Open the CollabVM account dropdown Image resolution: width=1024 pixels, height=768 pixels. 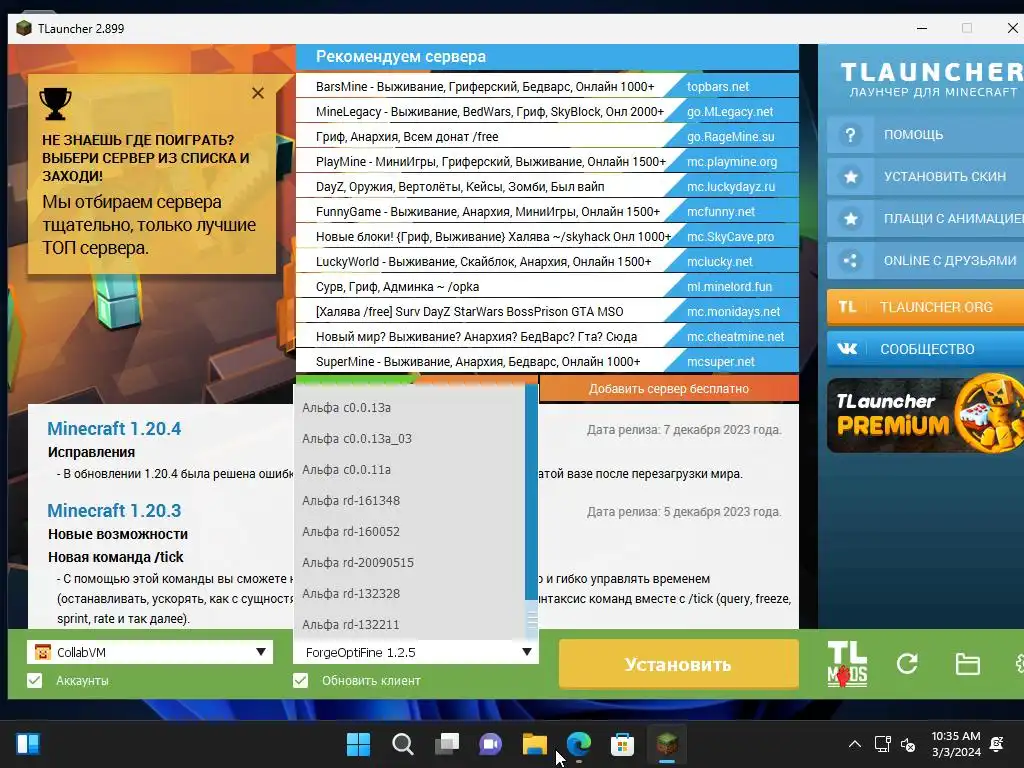tap(150, 652)
